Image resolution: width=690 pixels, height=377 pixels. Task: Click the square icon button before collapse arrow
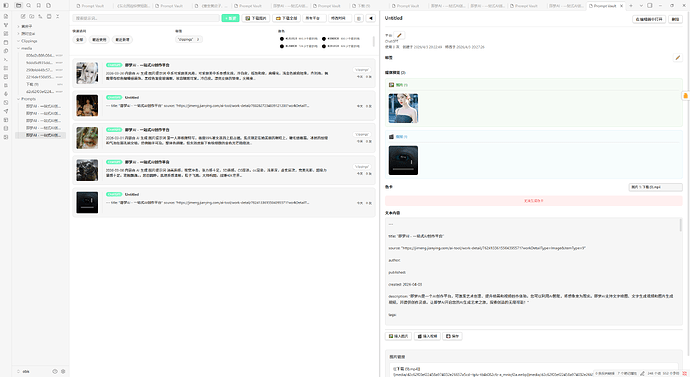(359, 18)
